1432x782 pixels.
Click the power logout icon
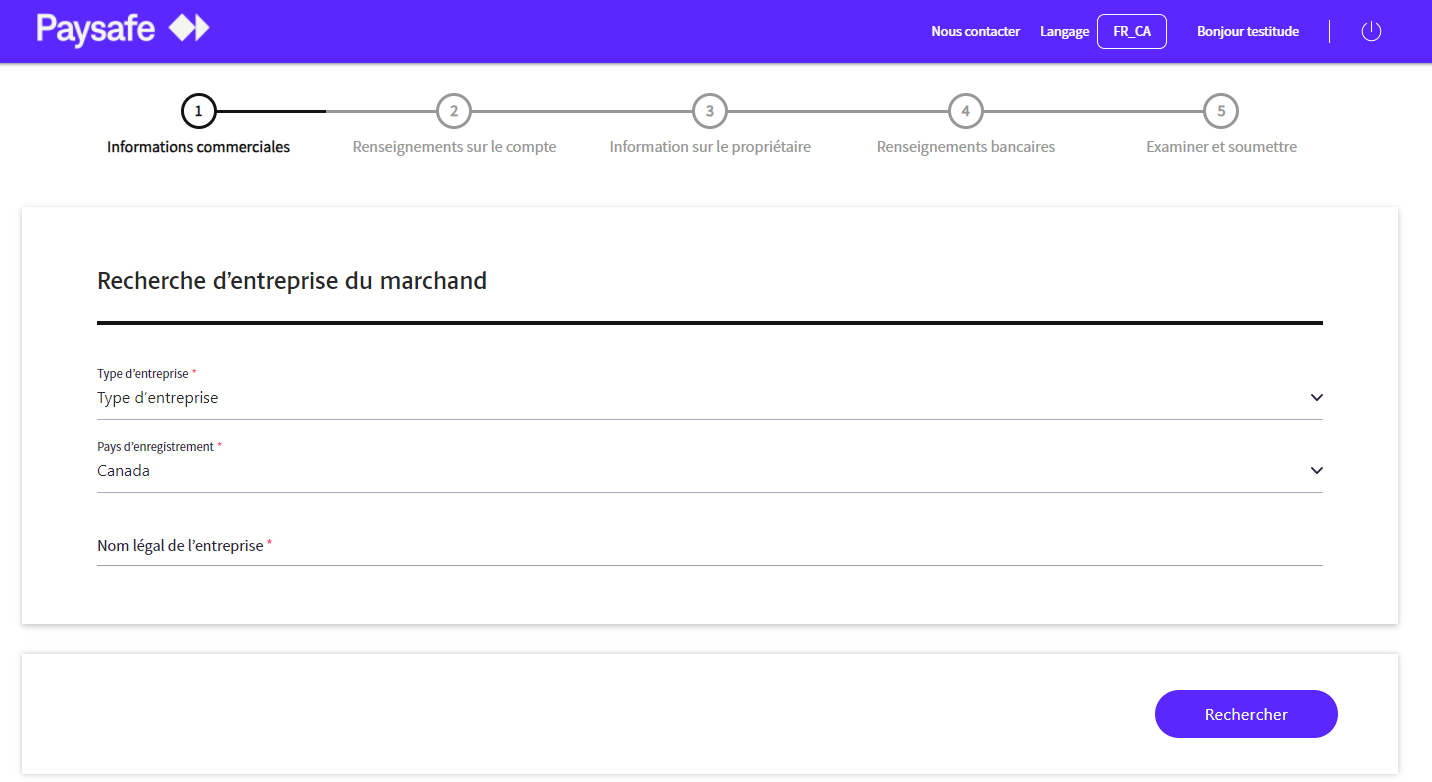pos(1371,31)
